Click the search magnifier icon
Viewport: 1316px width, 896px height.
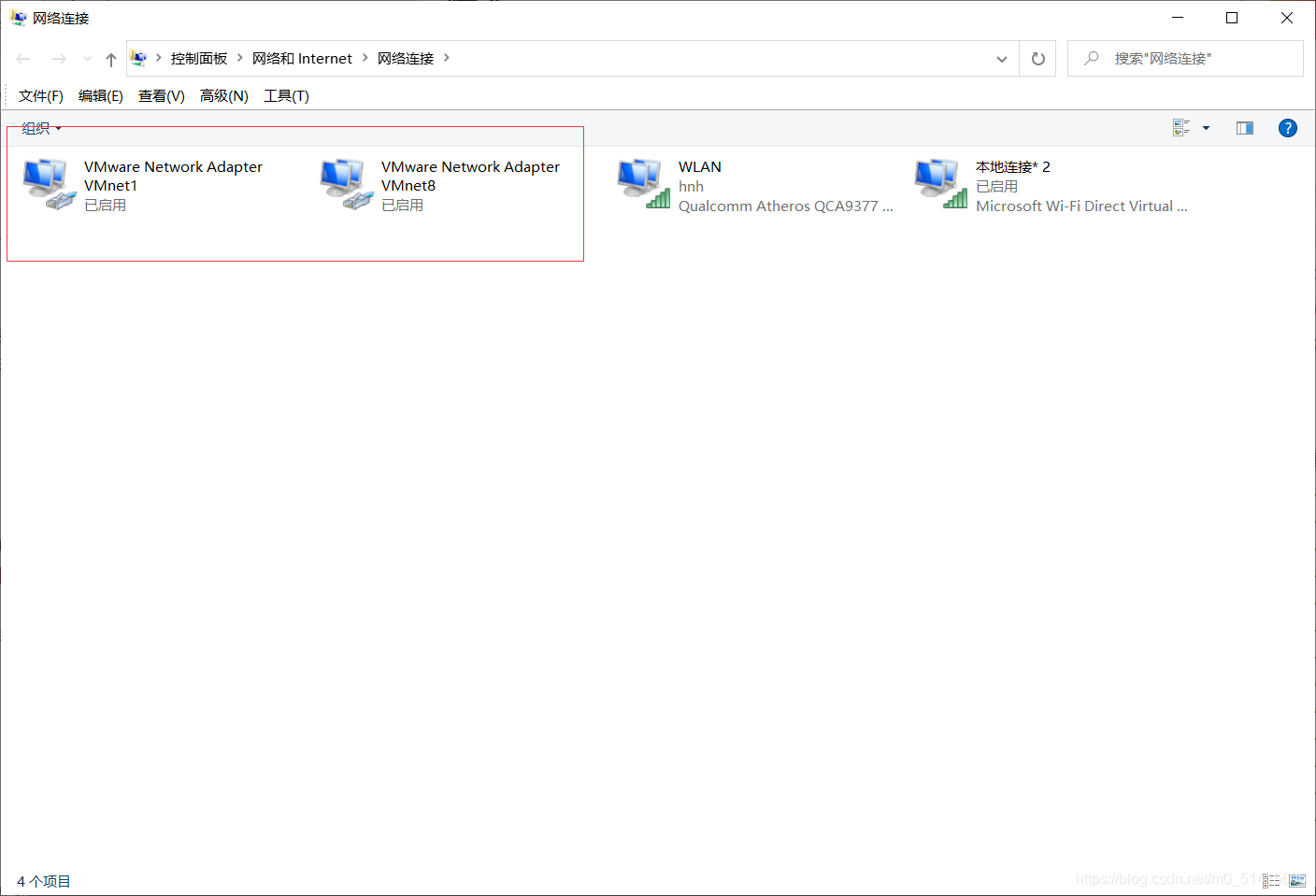[x=1091, y=59]
